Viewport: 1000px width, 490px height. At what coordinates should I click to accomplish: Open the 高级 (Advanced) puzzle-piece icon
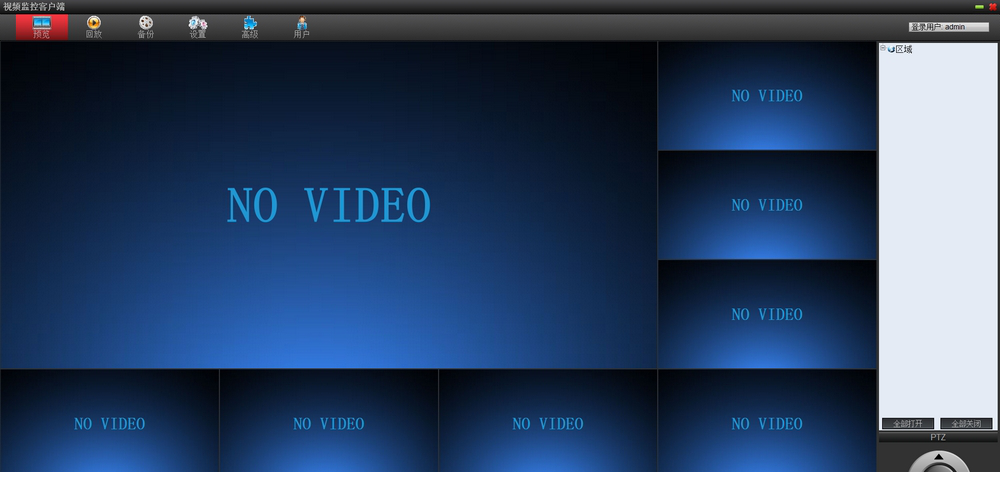click(250, 27)
